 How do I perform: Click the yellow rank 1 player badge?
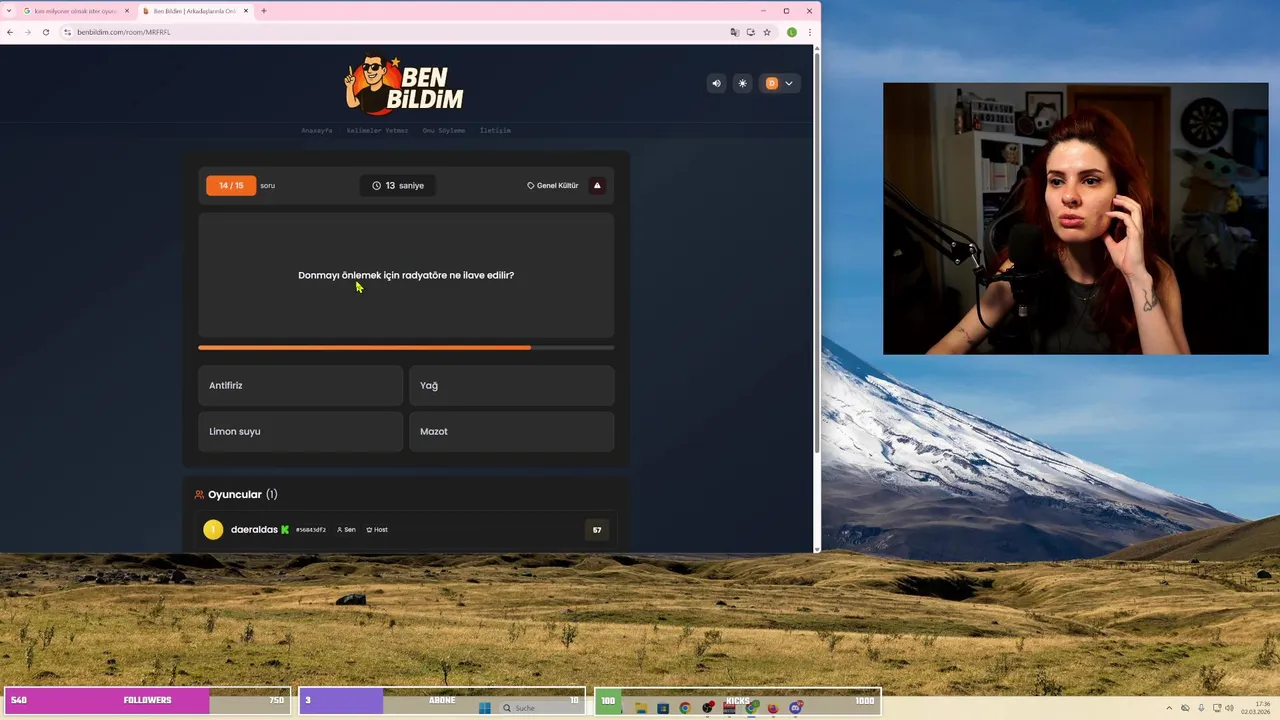[213, 530]
